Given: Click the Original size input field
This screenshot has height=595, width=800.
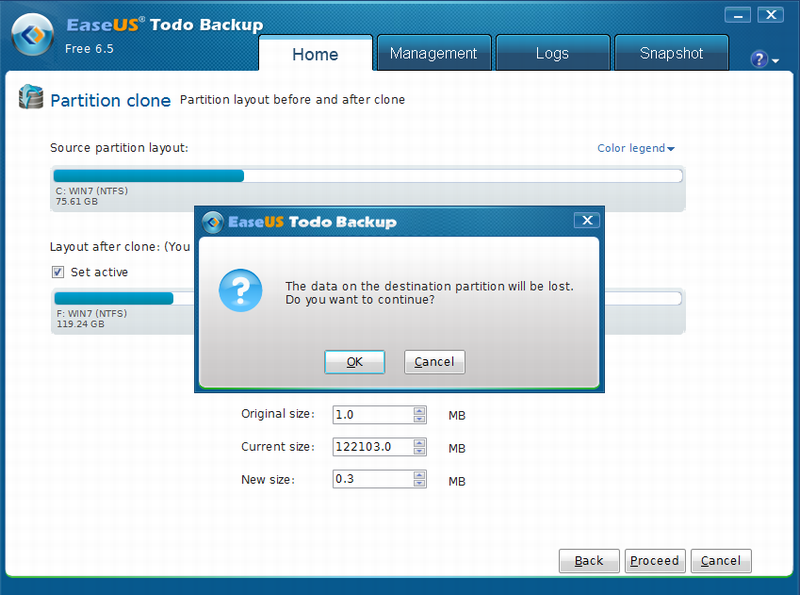Looking at the screenshot, I should [x=373, y=414].
